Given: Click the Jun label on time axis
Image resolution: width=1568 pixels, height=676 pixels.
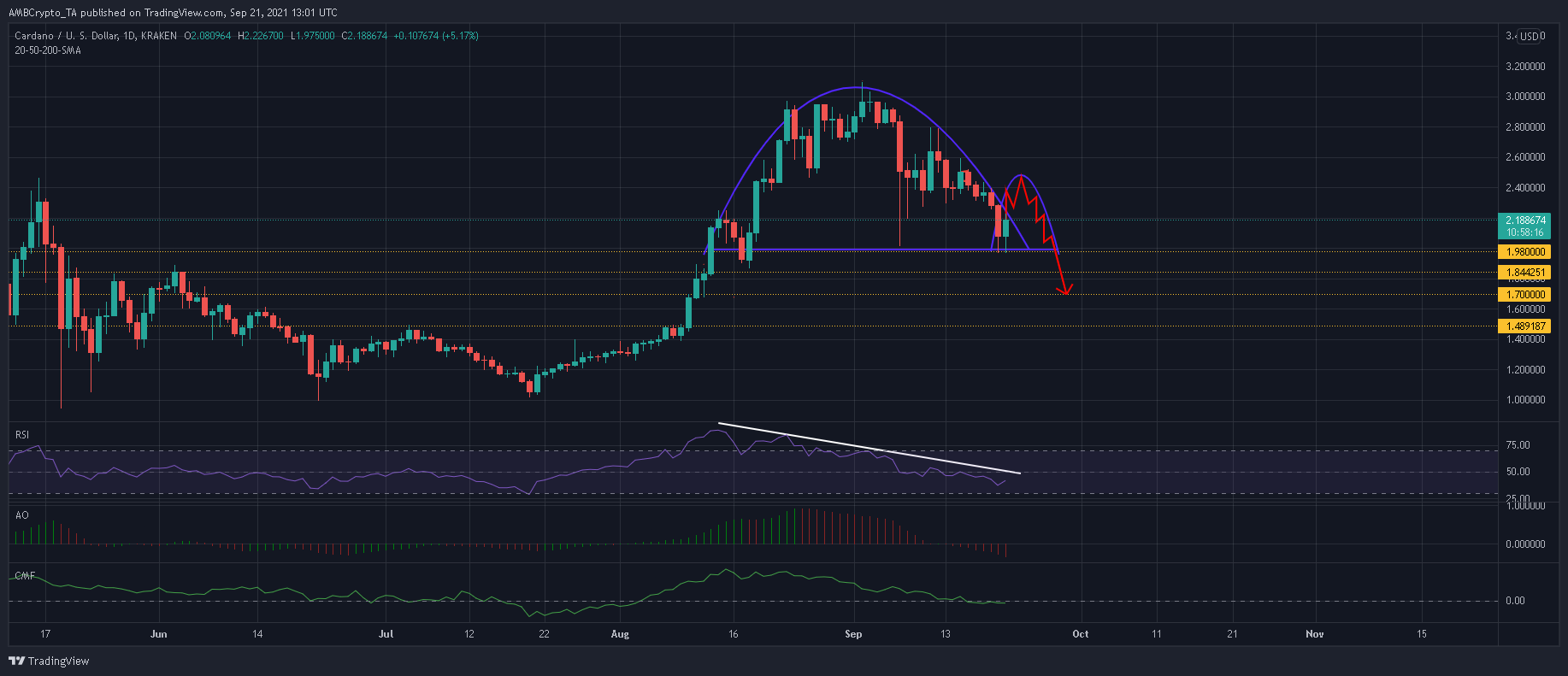Looking at the screenshot, I should tap(158, 634).
